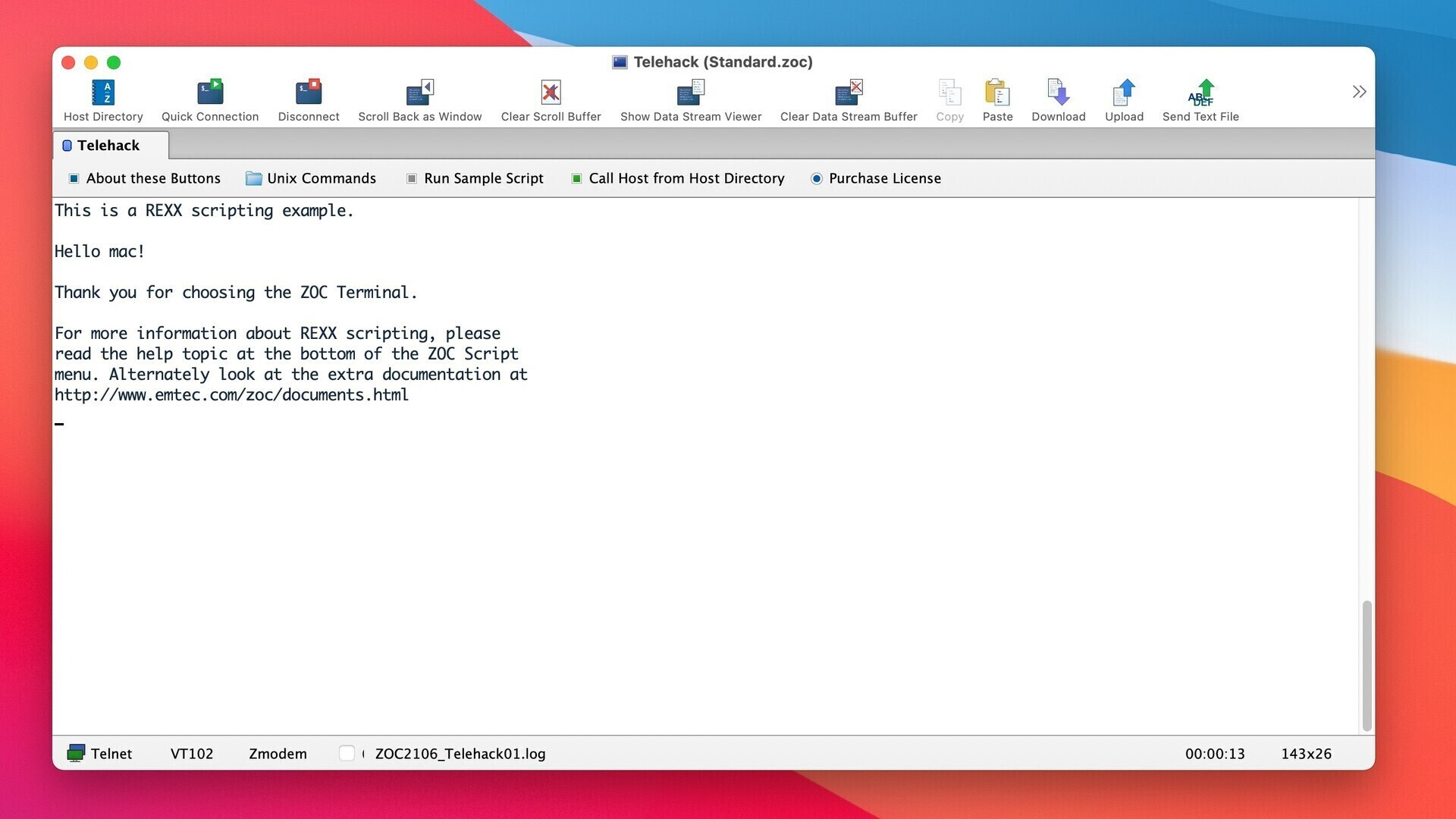The width and height of the screenshot is (1456, 819).
Task: Click the Telehack session tab
Action: (107, 145)
